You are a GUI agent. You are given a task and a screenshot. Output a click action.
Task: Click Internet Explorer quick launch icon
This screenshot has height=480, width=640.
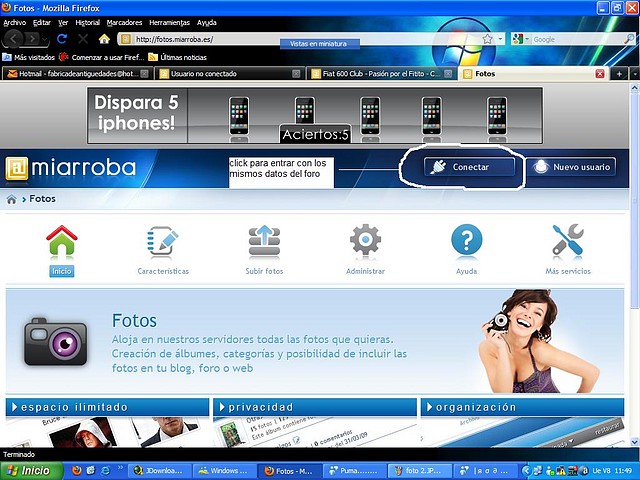[x=105, y=471]
